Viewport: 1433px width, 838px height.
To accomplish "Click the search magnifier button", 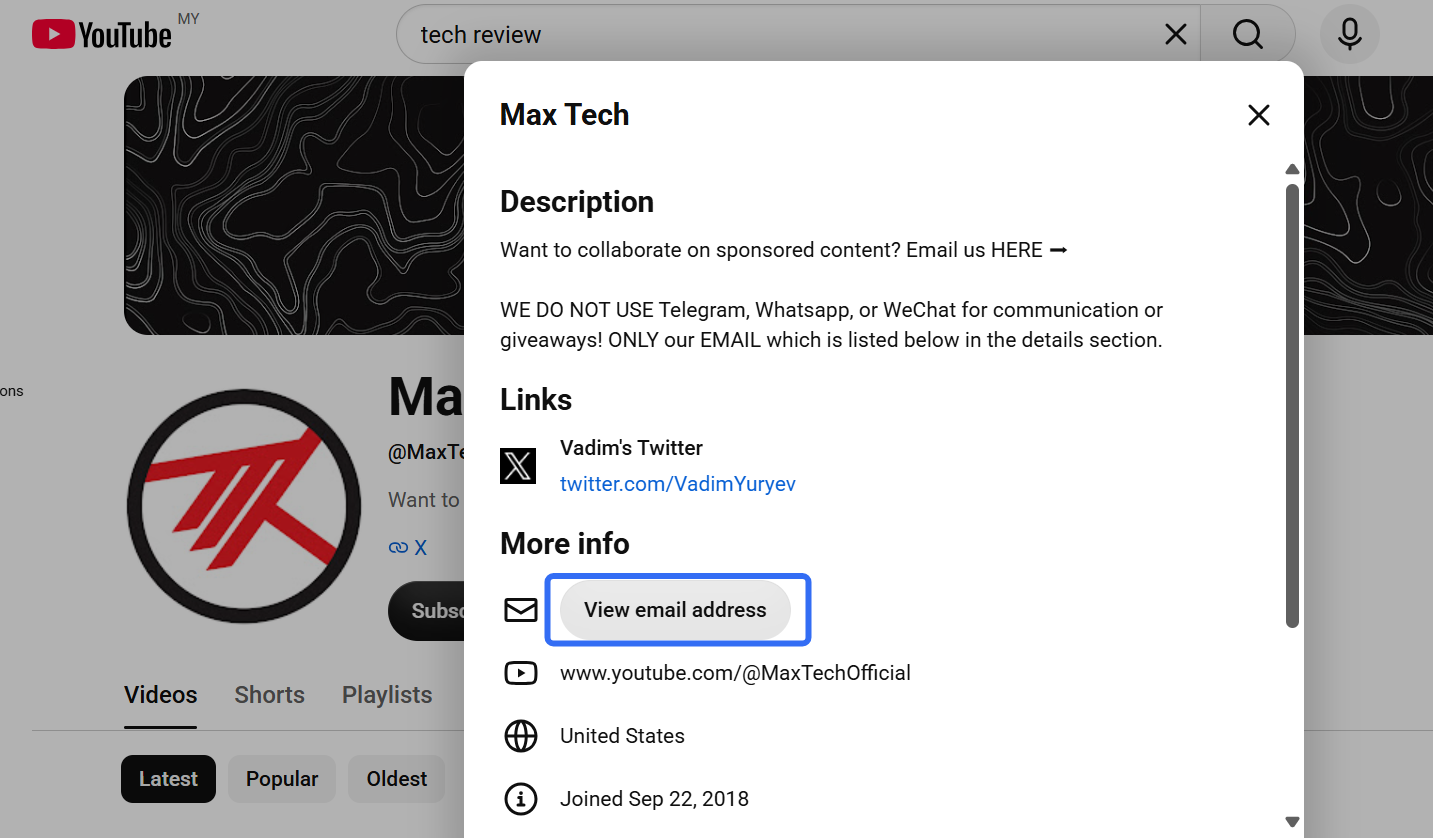I will tap(1248, 35).
